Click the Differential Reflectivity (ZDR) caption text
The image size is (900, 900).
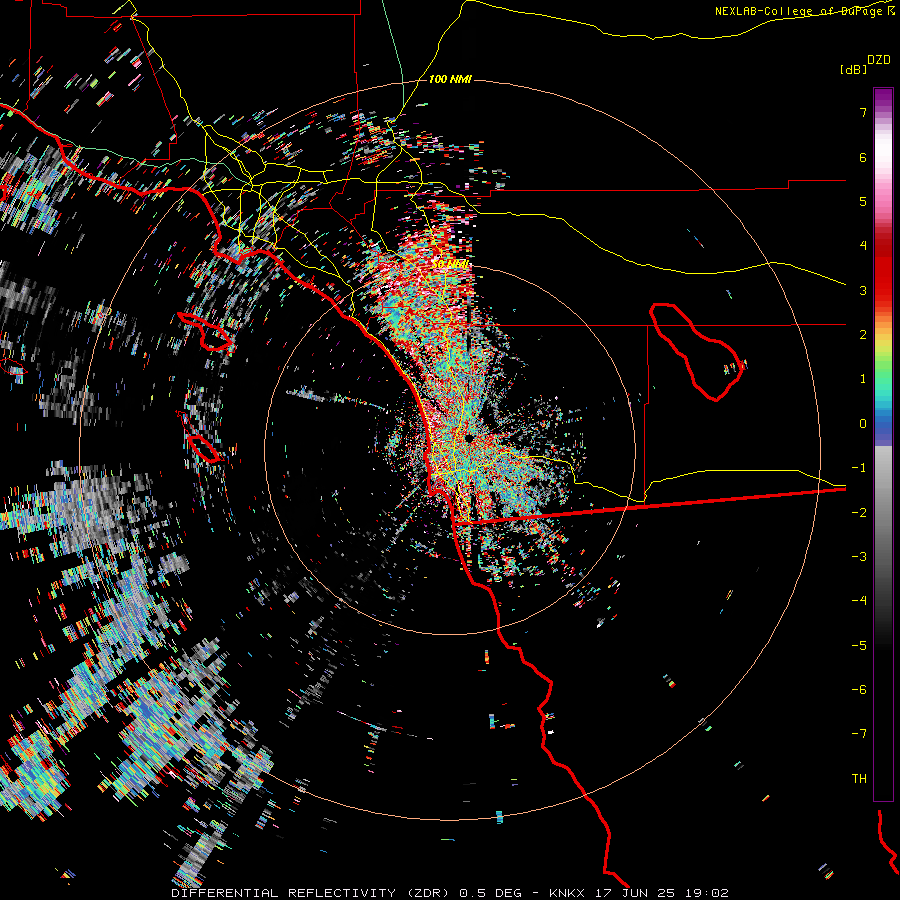[x=312, y=893]
